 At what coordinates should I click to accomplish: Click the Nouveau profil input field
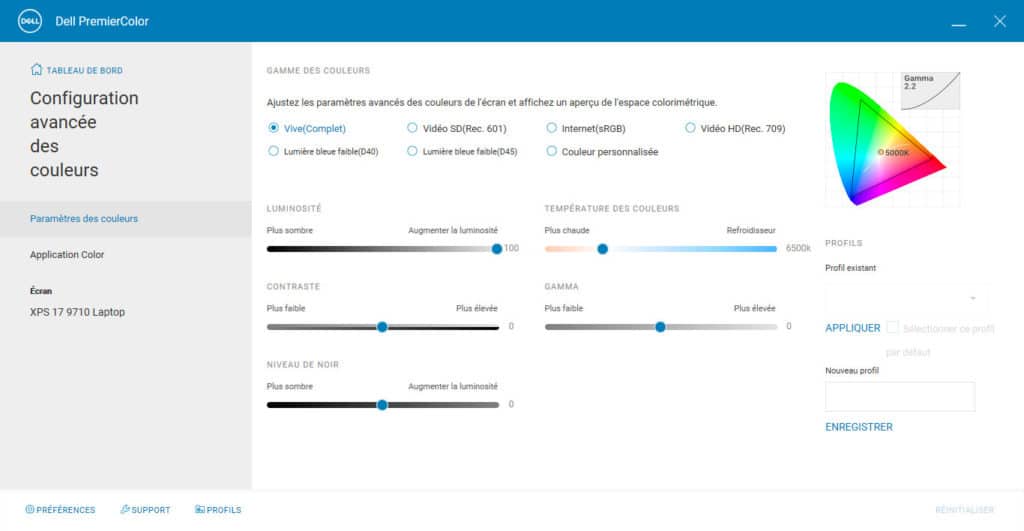900,396
